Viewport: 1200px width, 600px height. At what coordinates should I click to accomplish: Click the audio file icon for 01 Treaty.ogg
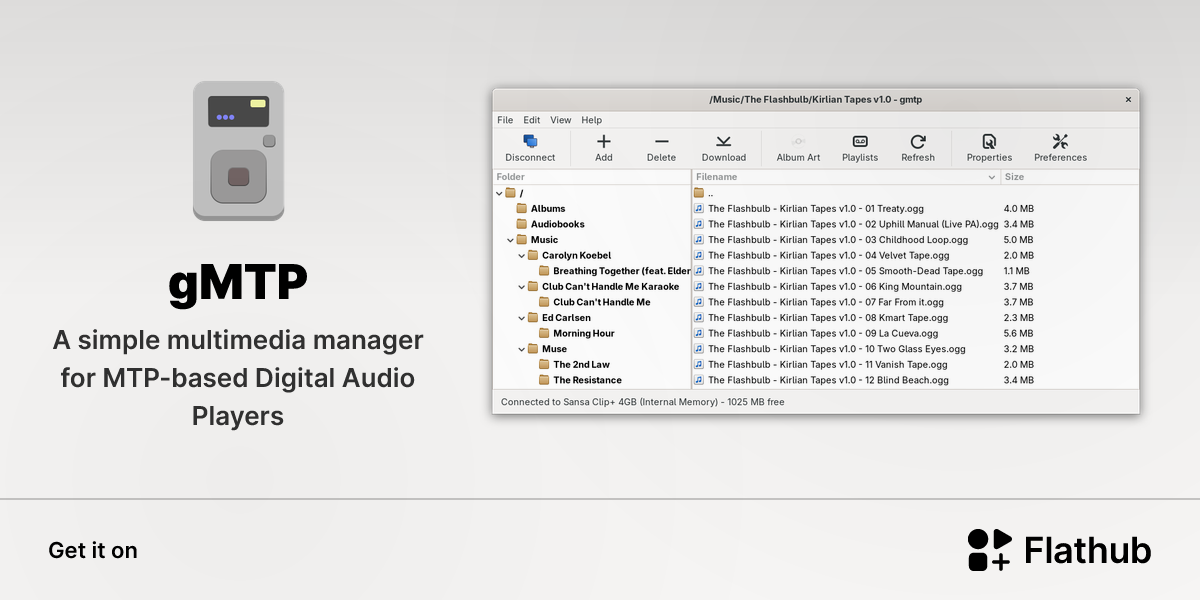[x=700, y=209]
